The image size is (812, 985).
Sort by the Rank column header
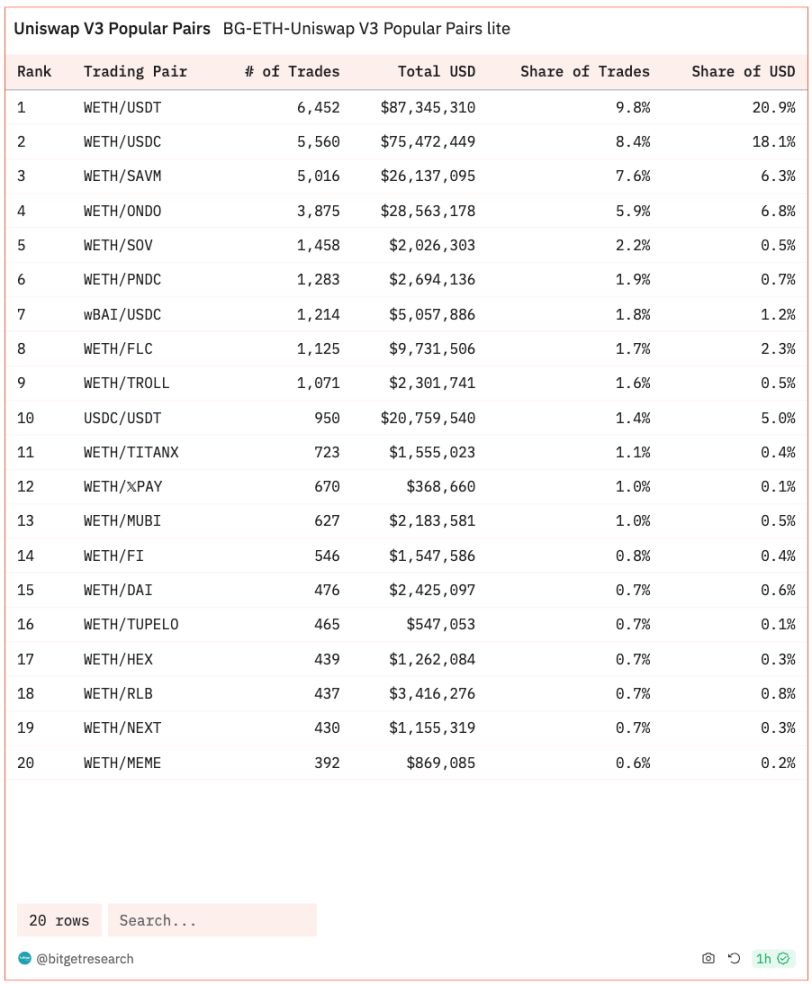point(34,71)
